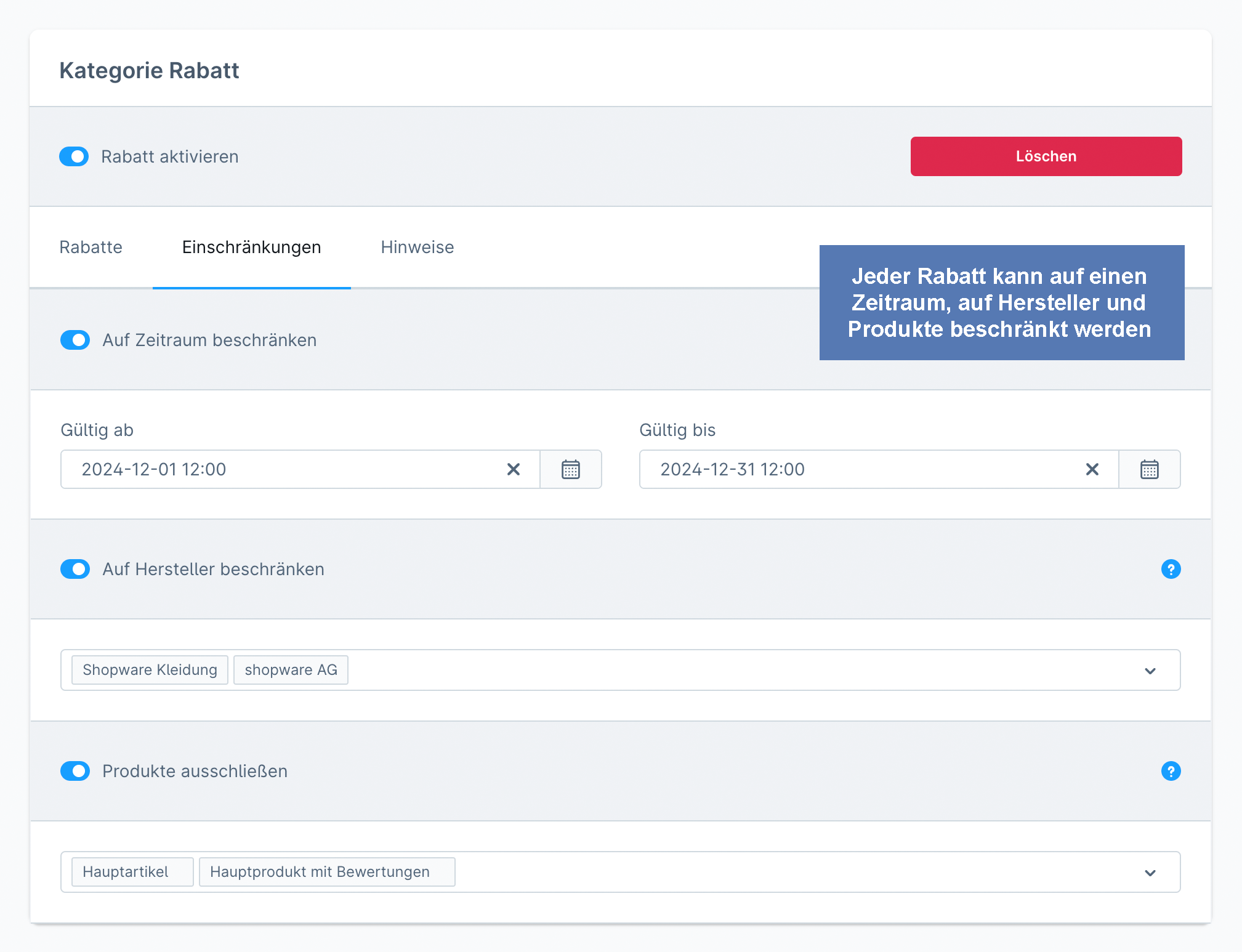1242x952 pixels.
Task: Click the Hauptartikel product tag
Action: pos(132,872)
